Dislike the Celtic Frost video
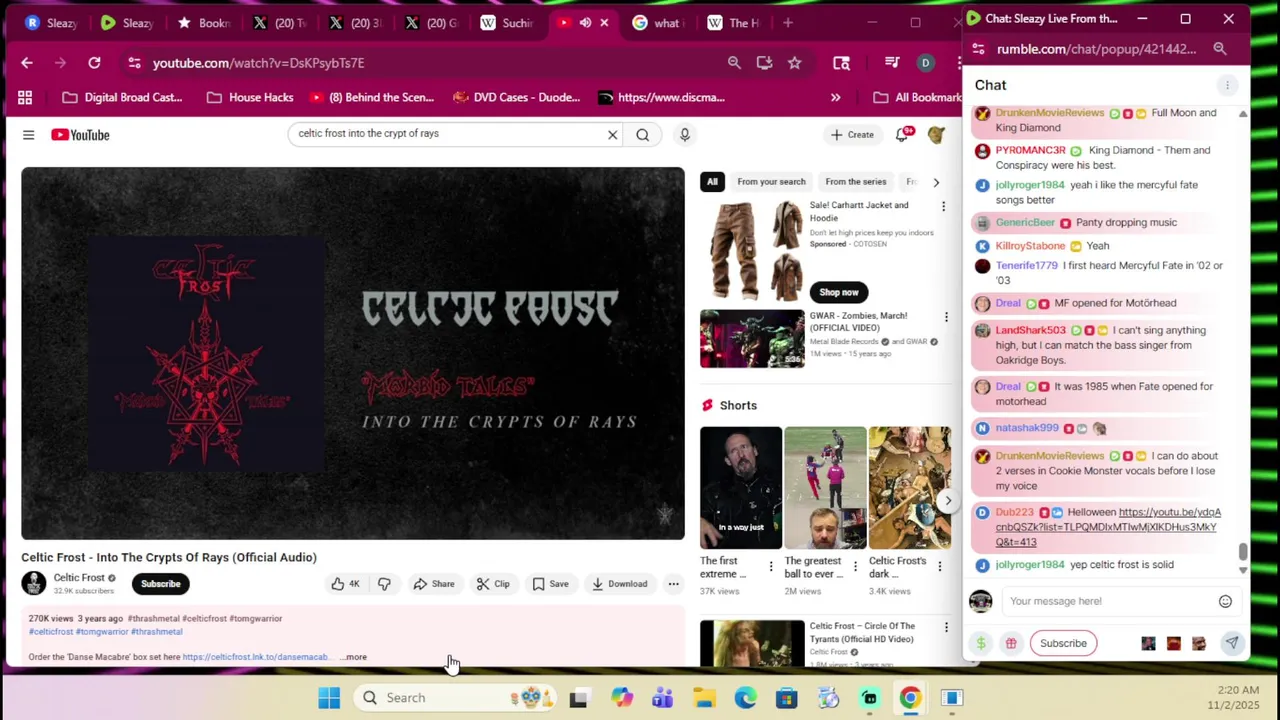 (x=384, y=584)
